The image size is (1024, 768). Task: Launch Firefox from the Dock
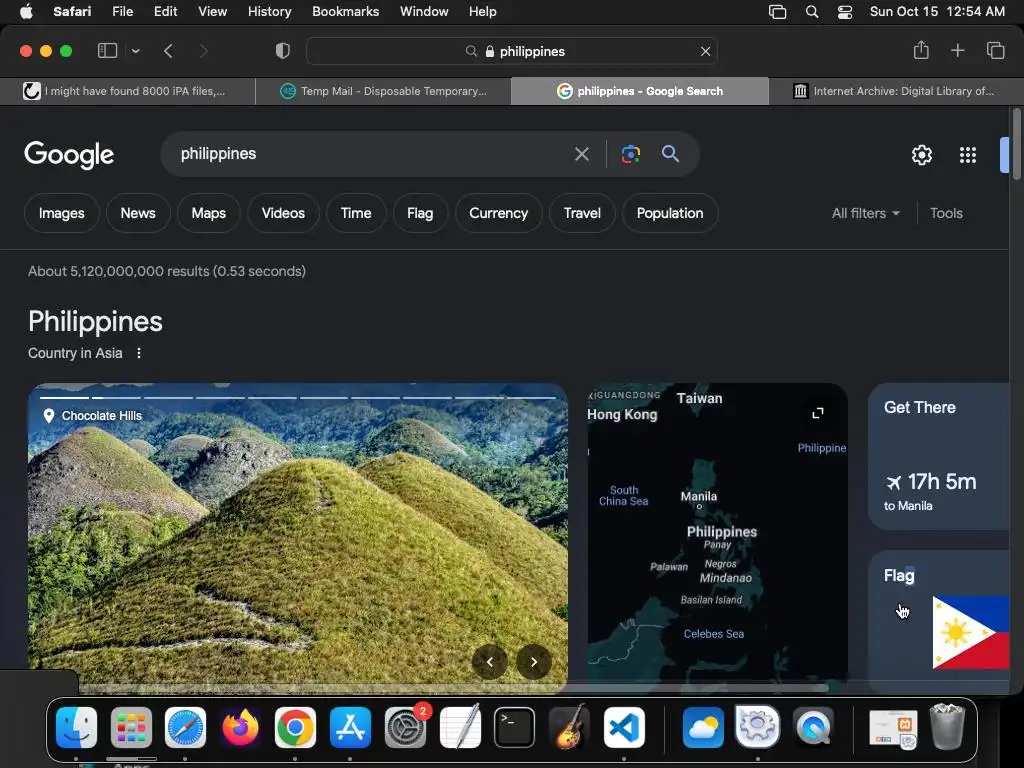point(240,727)
